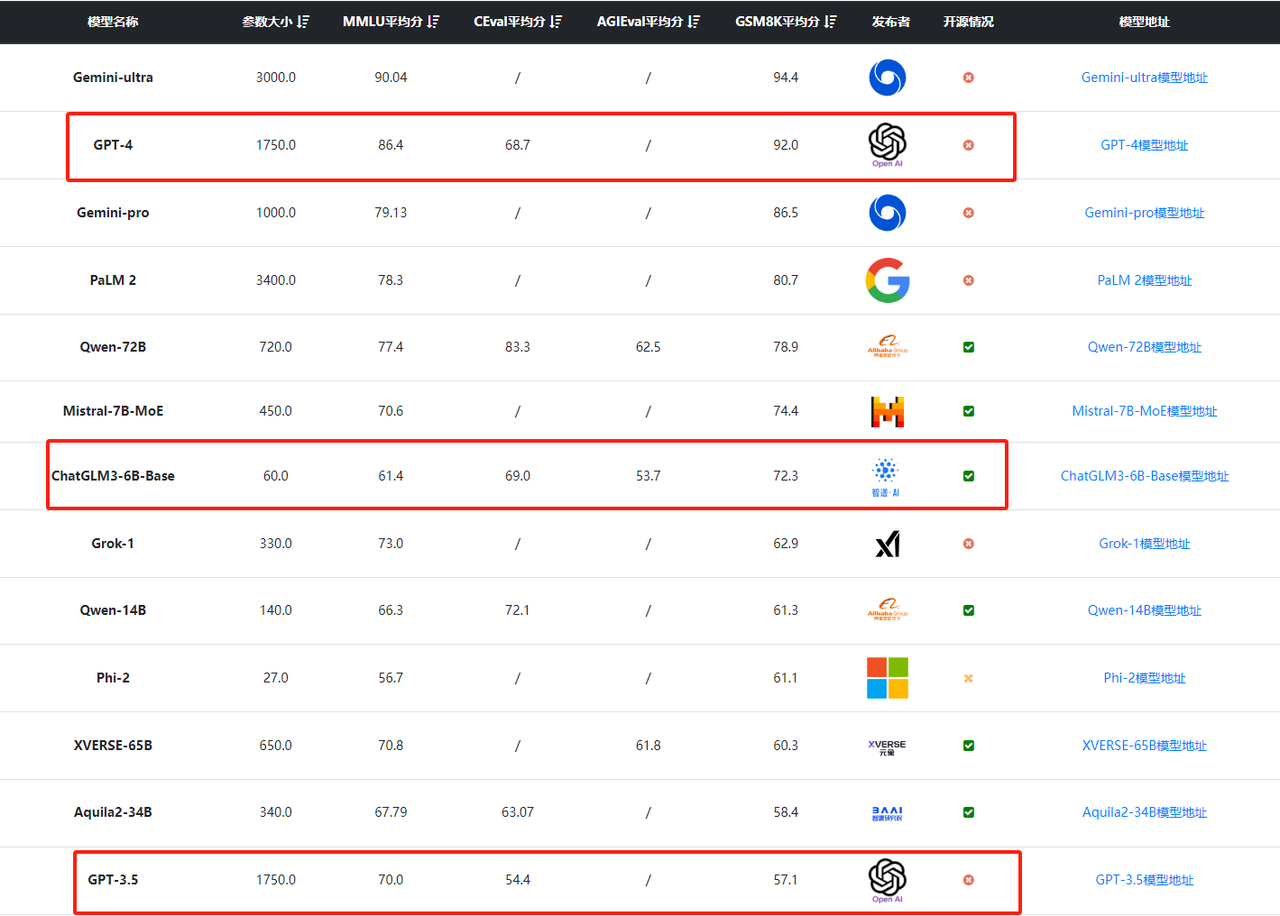Click the 开源情况 column header
Image resolution: width=1280 pixels, height=916 pixels.
point(968,22)
